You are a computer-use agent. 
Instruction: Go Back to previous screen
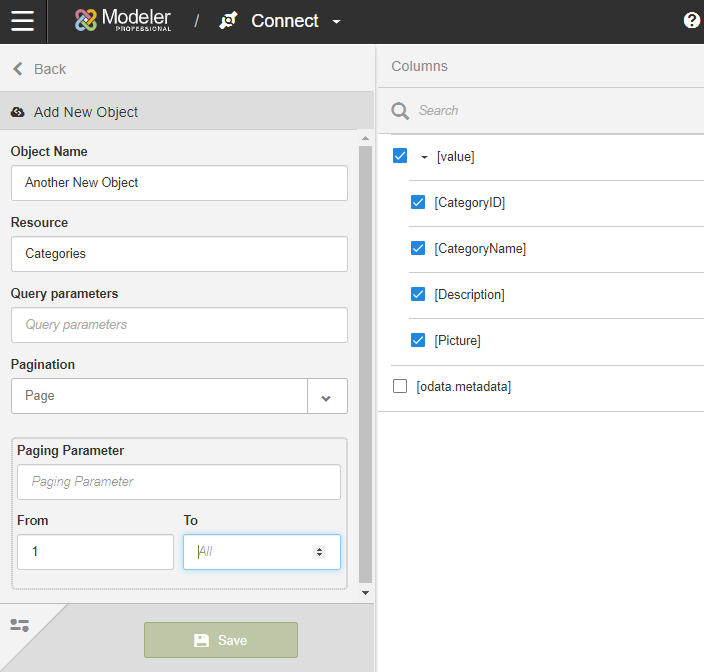(x=49, y=69)
